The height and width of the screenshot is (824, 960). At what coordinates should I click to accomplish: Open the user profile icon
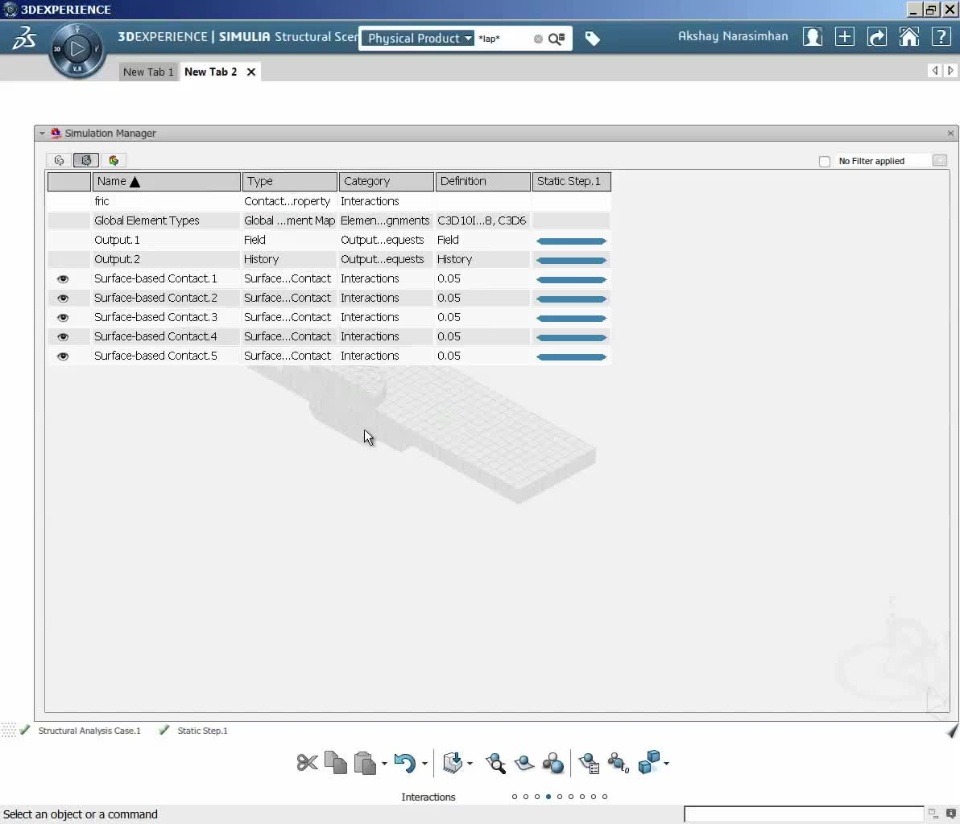(812, 37)
